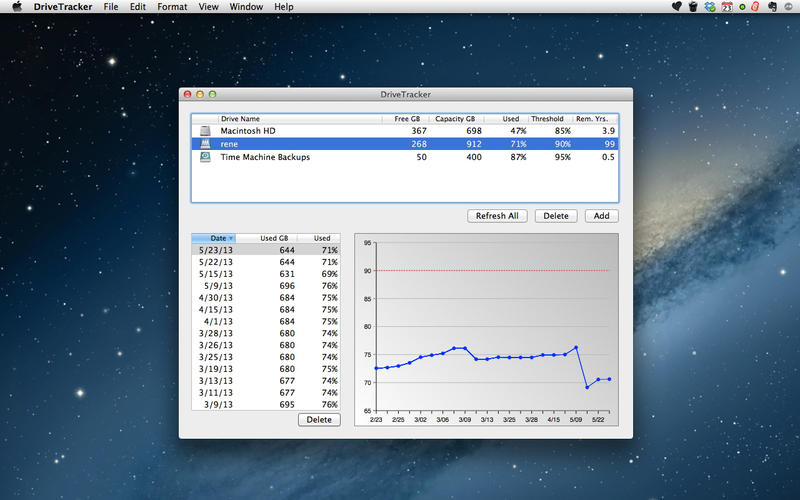Click the 367 free GB value
Image resolution: width=800 pixels, height=500 pixels.
[419, 131]
